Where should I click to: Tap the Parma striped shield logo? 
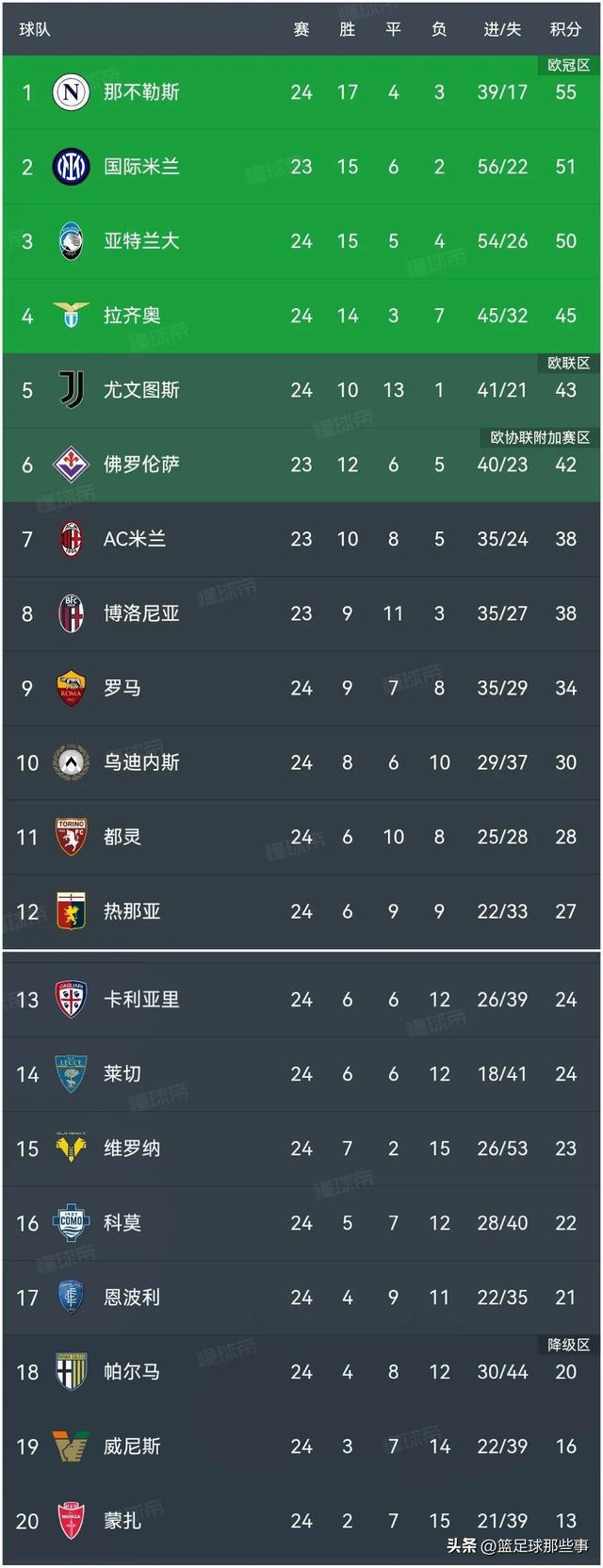coord(71,1372)
